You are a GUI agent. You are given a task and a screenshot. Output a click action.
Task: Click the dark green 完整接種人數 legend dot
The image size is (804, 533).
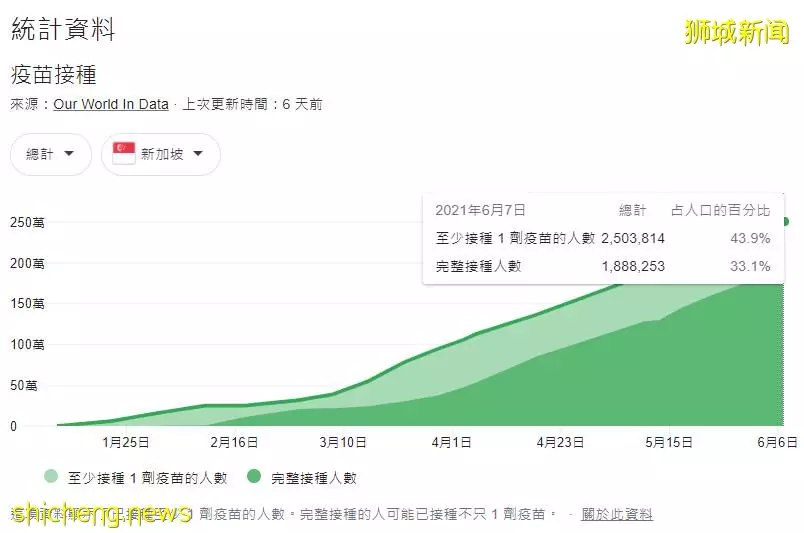[x=254, y=477]
